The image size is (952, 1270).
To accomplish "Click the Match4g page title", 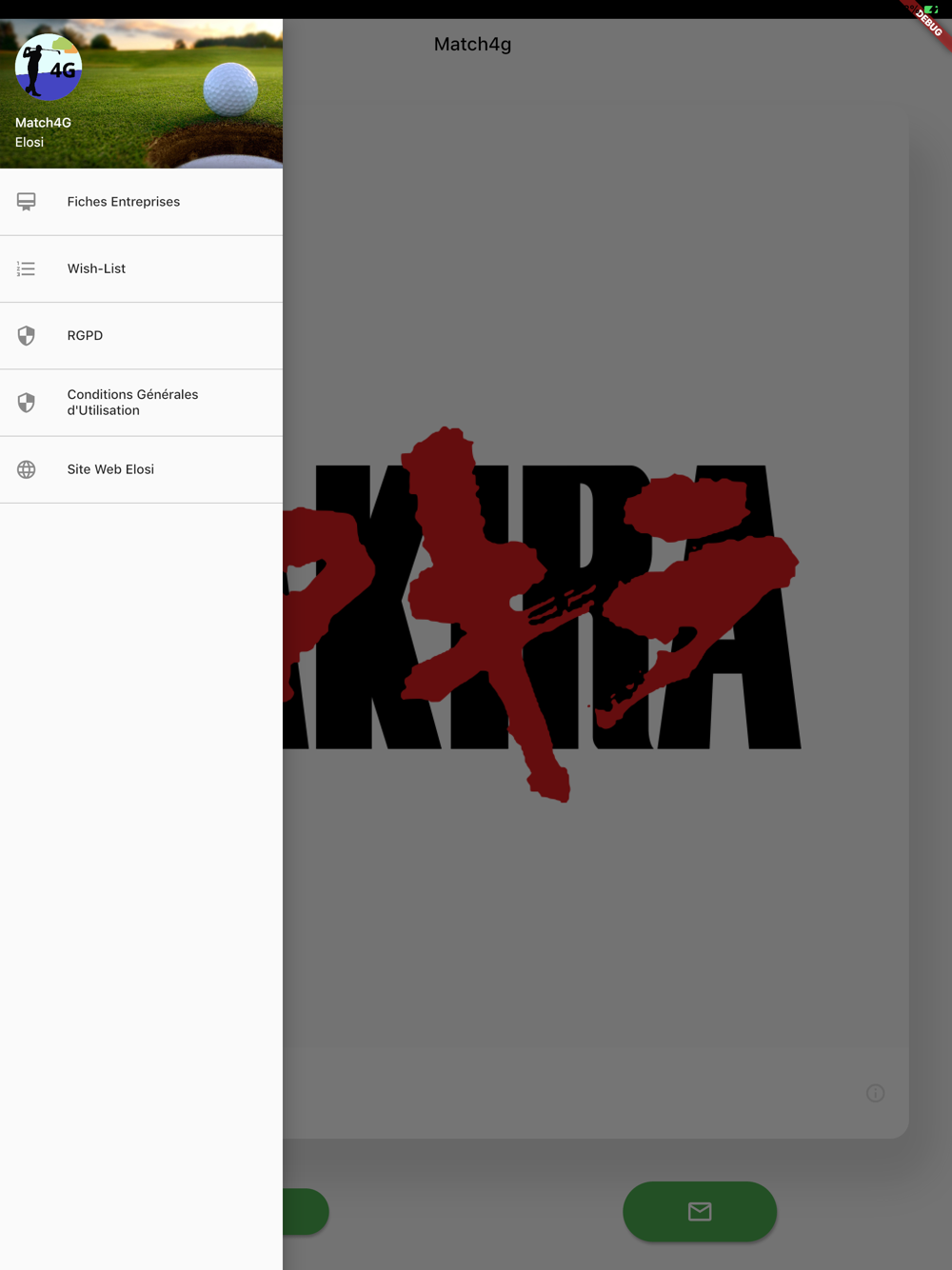I will (472, 44).
